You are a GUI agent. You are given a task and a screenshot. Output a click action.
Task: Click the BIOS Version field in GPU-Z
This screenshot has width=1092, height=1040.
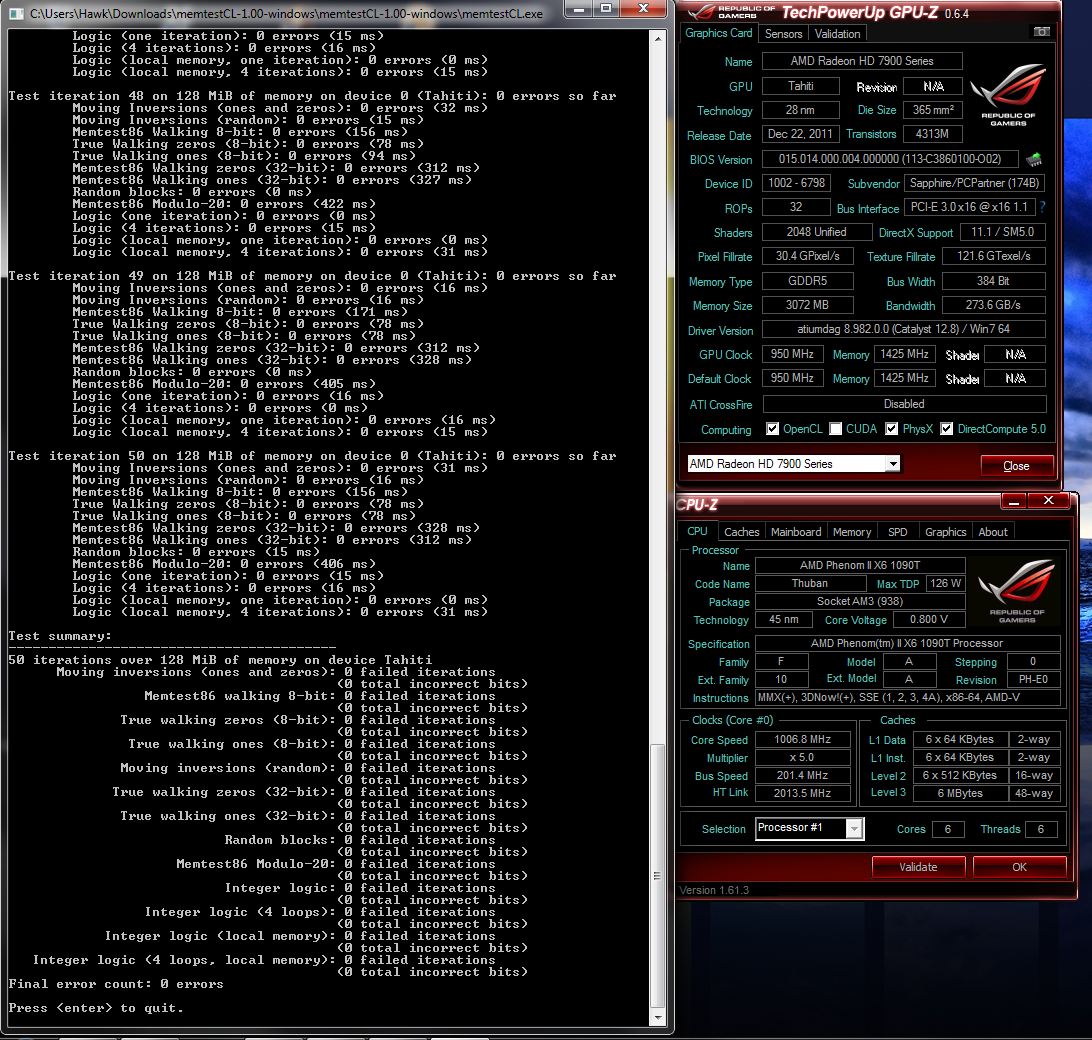[x=889, y=159]
